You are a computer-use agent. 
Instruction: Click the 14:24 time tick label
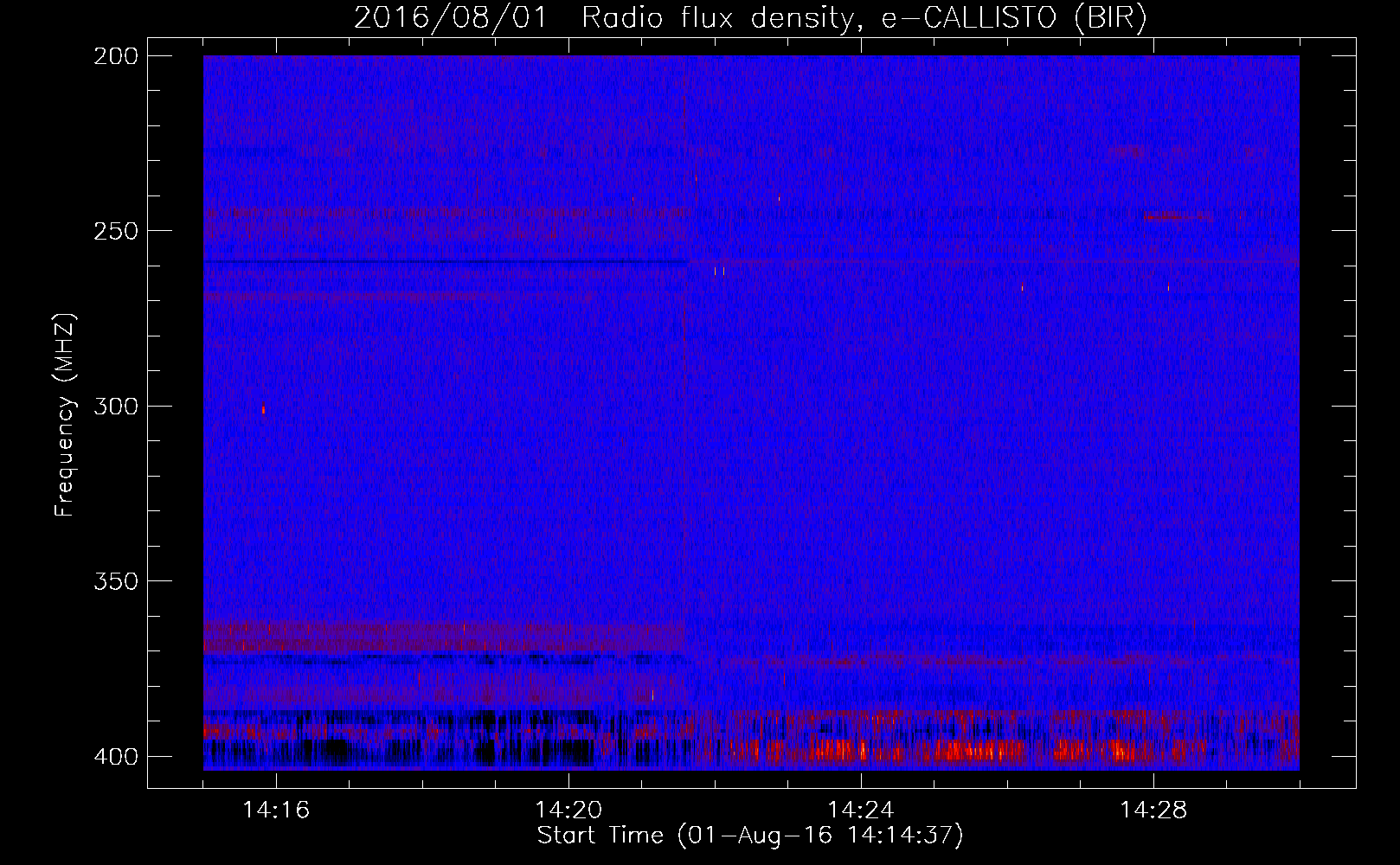point(861,811)
